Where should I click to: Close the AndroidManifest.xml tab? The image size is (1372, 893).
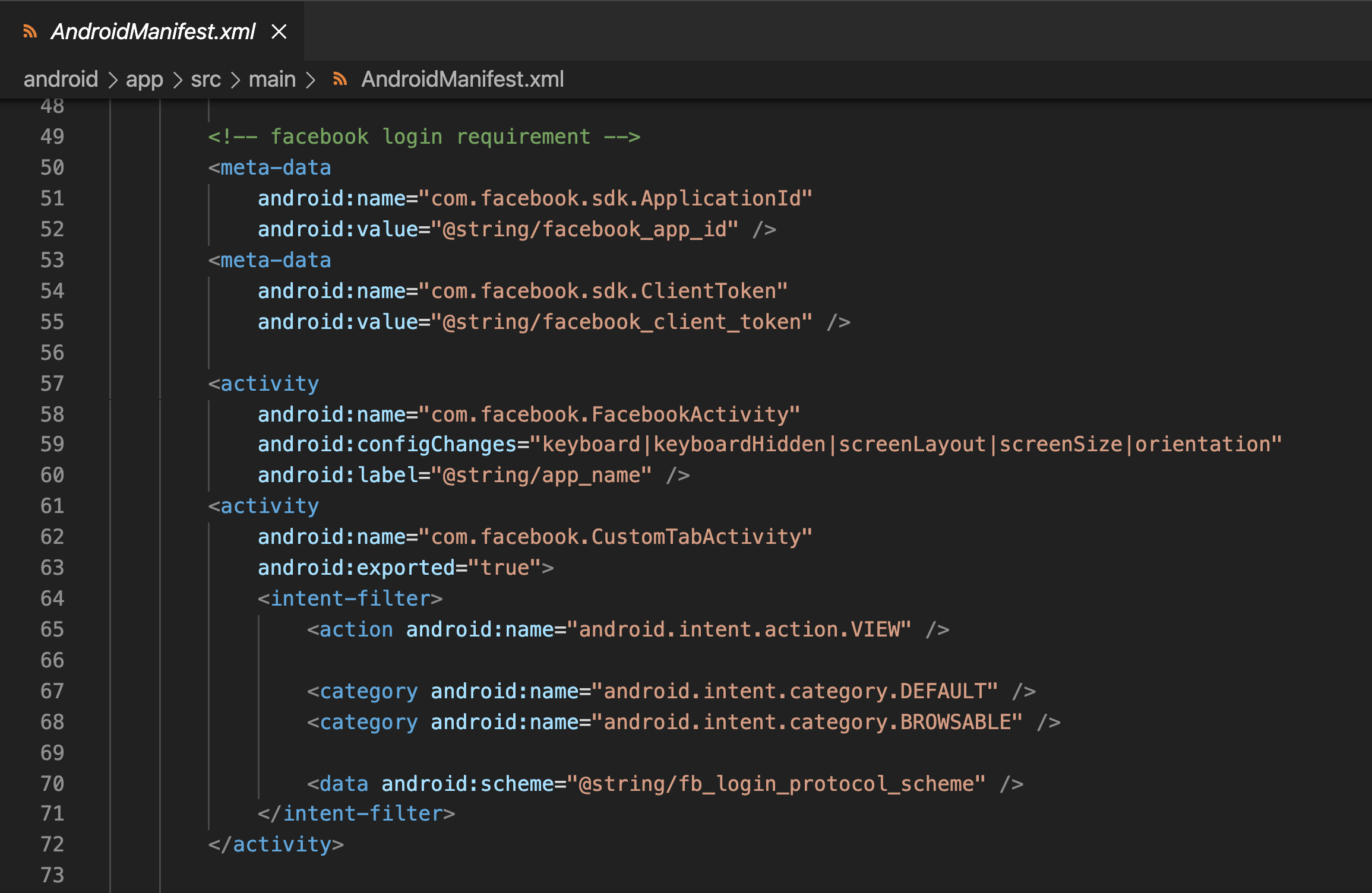tap(279, 31)
